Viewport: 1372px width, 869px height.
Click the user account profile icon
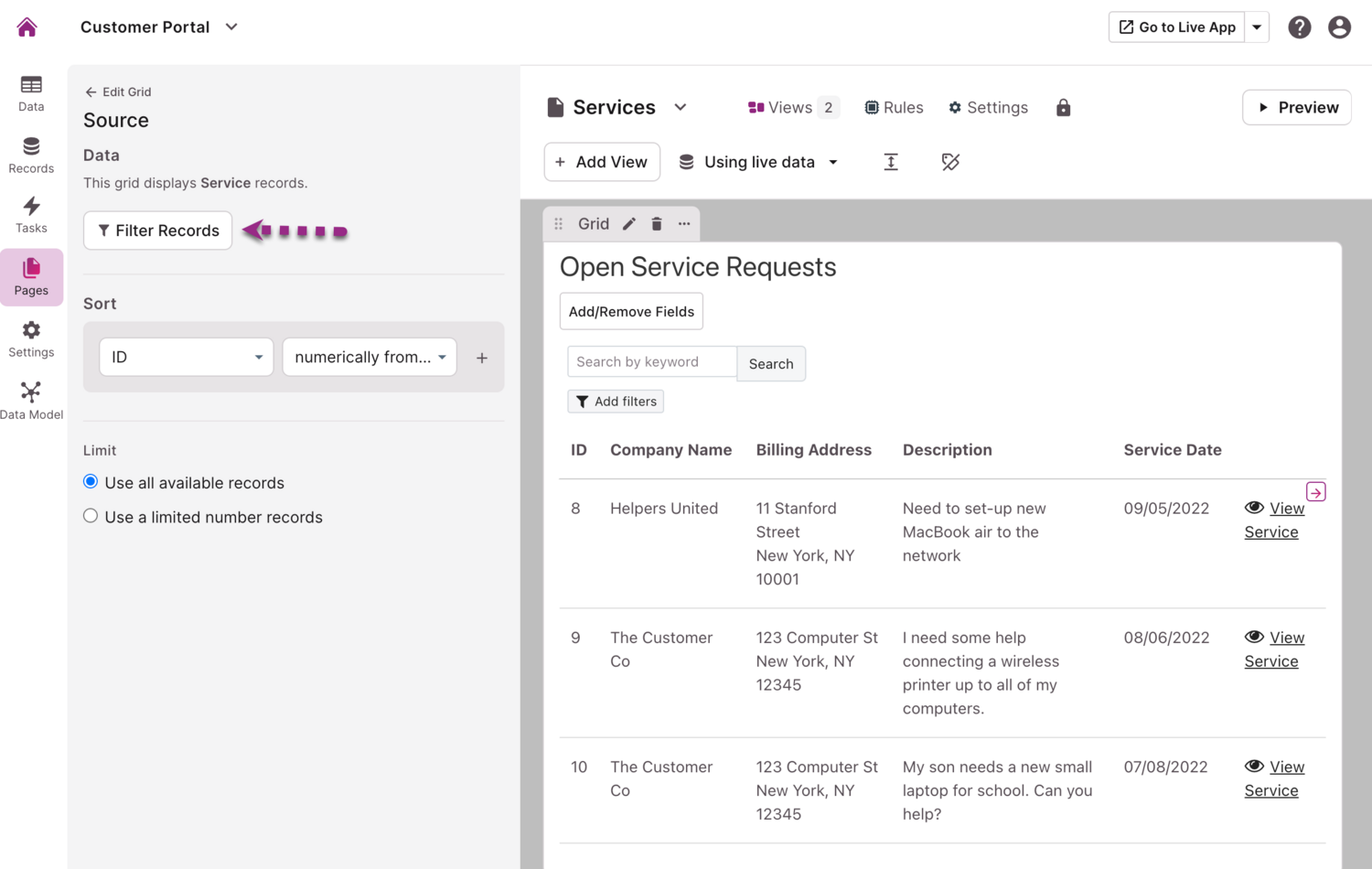click(x=1339, y=27)
